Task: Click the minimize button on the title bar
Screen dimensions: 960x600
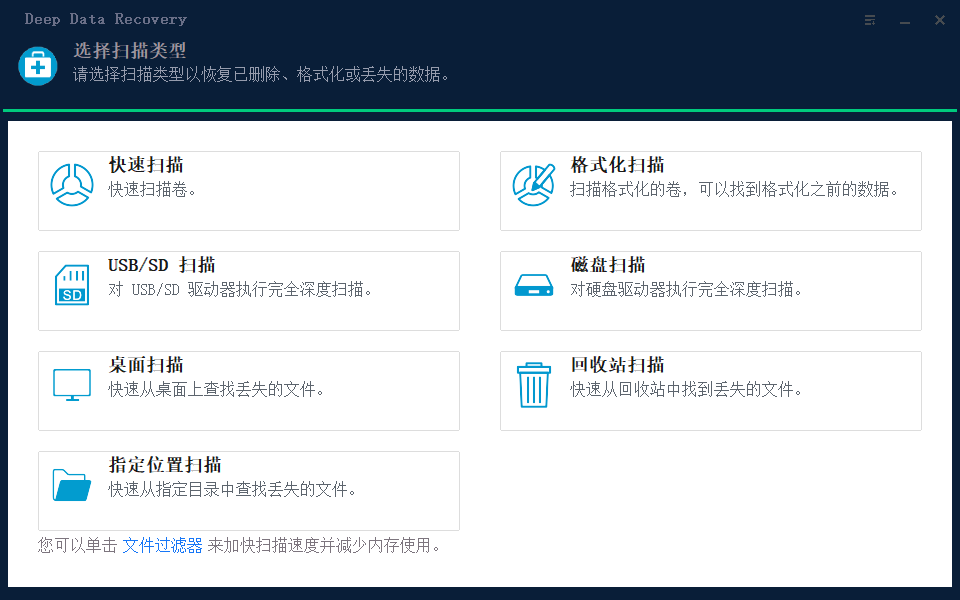Action: [904, 19]
